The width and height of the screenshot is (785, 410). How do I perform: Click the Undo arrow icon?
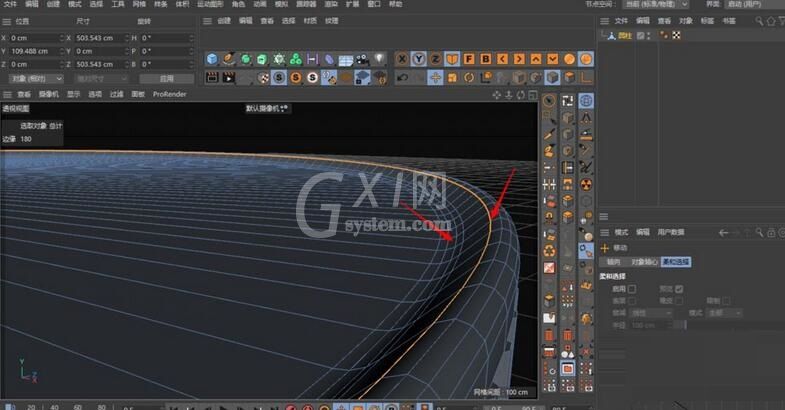(402, 78)
